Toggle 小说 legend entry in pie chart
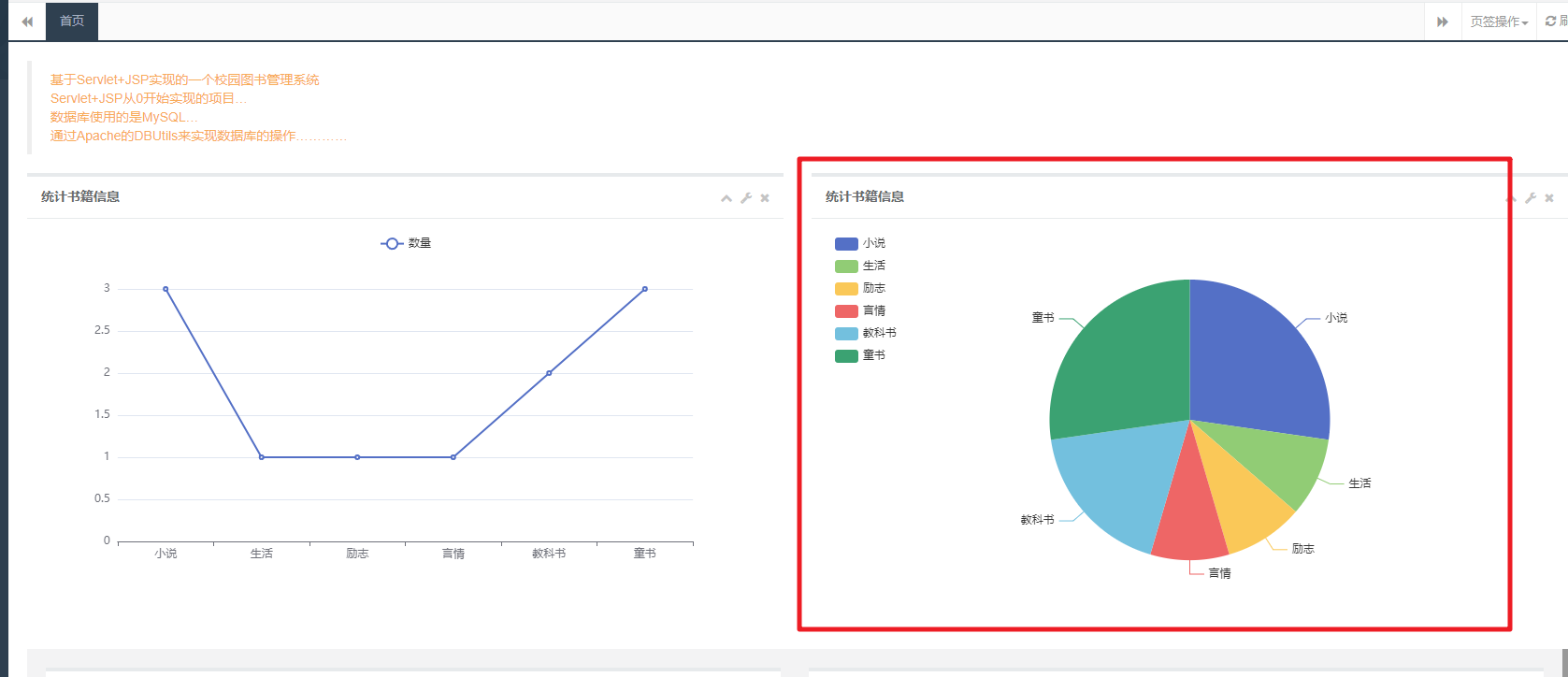The width and height of the screenshot is (1568, 677). pyautogui.click(x=860, y=243)
